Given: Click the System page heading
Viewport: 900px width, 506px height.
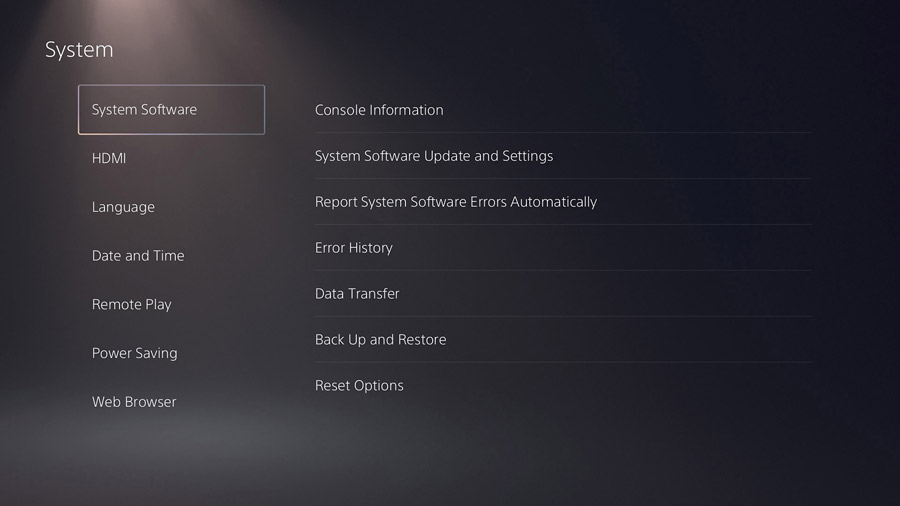Looking at the screenshot, I should (x=79, y=49).
